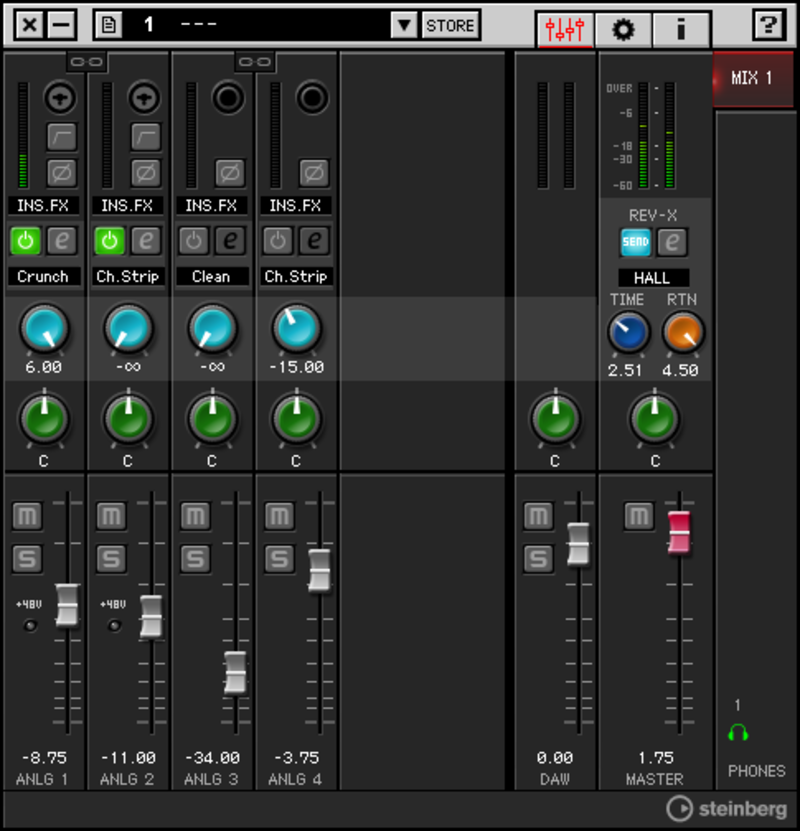Toggle the channel link between ANLG 3 and 4
The image size is (800, 831).
[x=255, y=62]
